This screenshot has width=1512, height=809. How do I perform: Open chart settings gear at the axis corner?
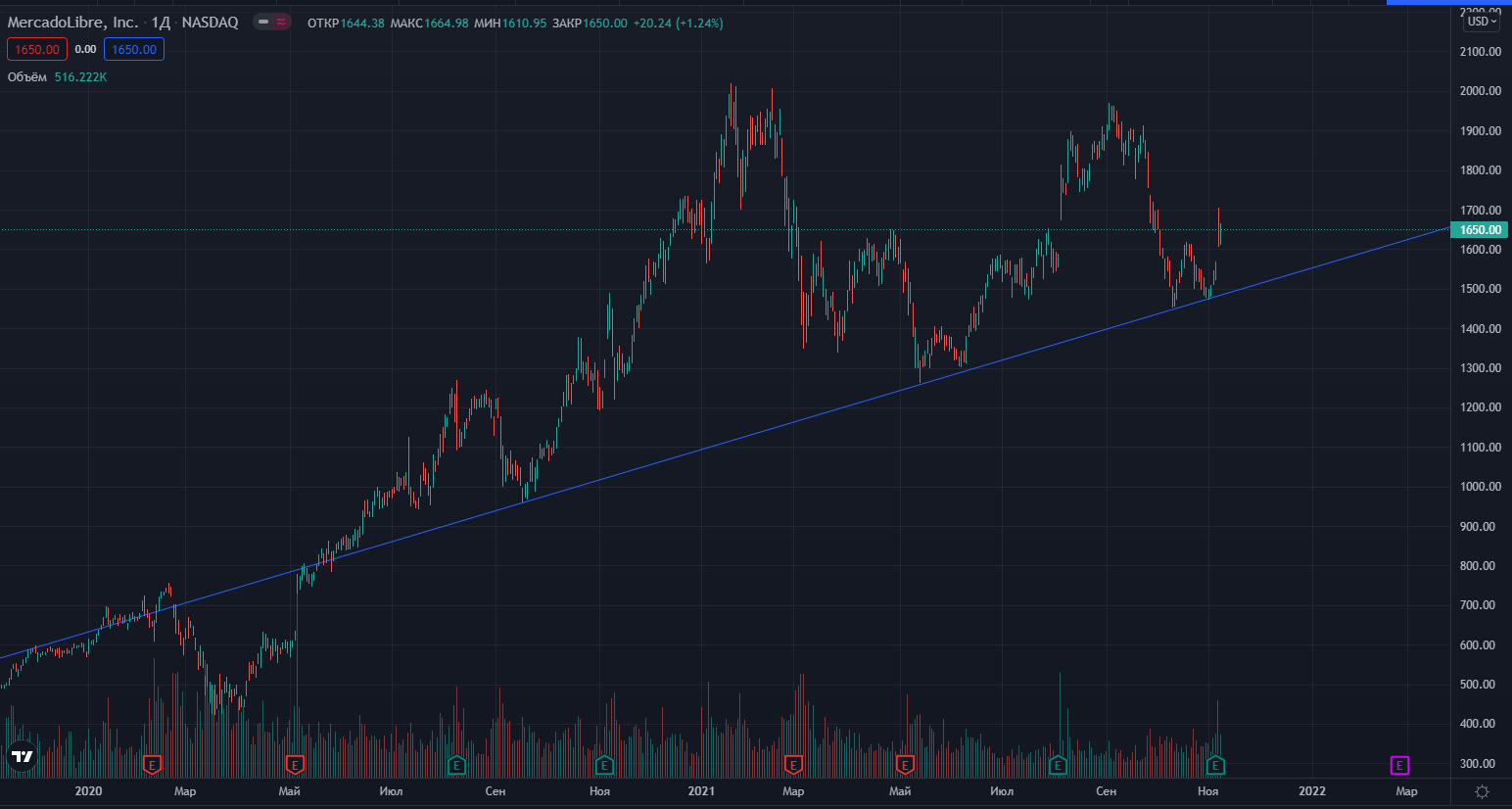point(1482,791)
